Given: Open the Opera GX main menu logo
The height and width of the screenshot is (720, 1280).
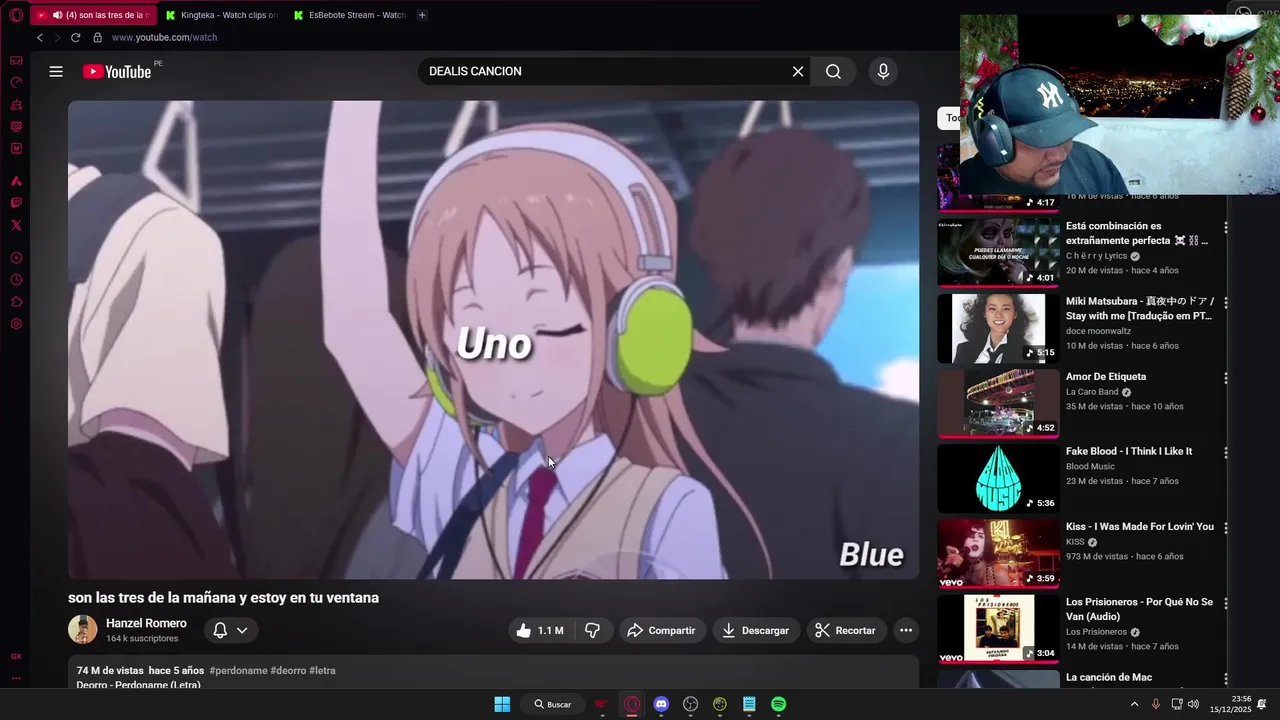Looking at the screenshot, I should tap(16, 15).
